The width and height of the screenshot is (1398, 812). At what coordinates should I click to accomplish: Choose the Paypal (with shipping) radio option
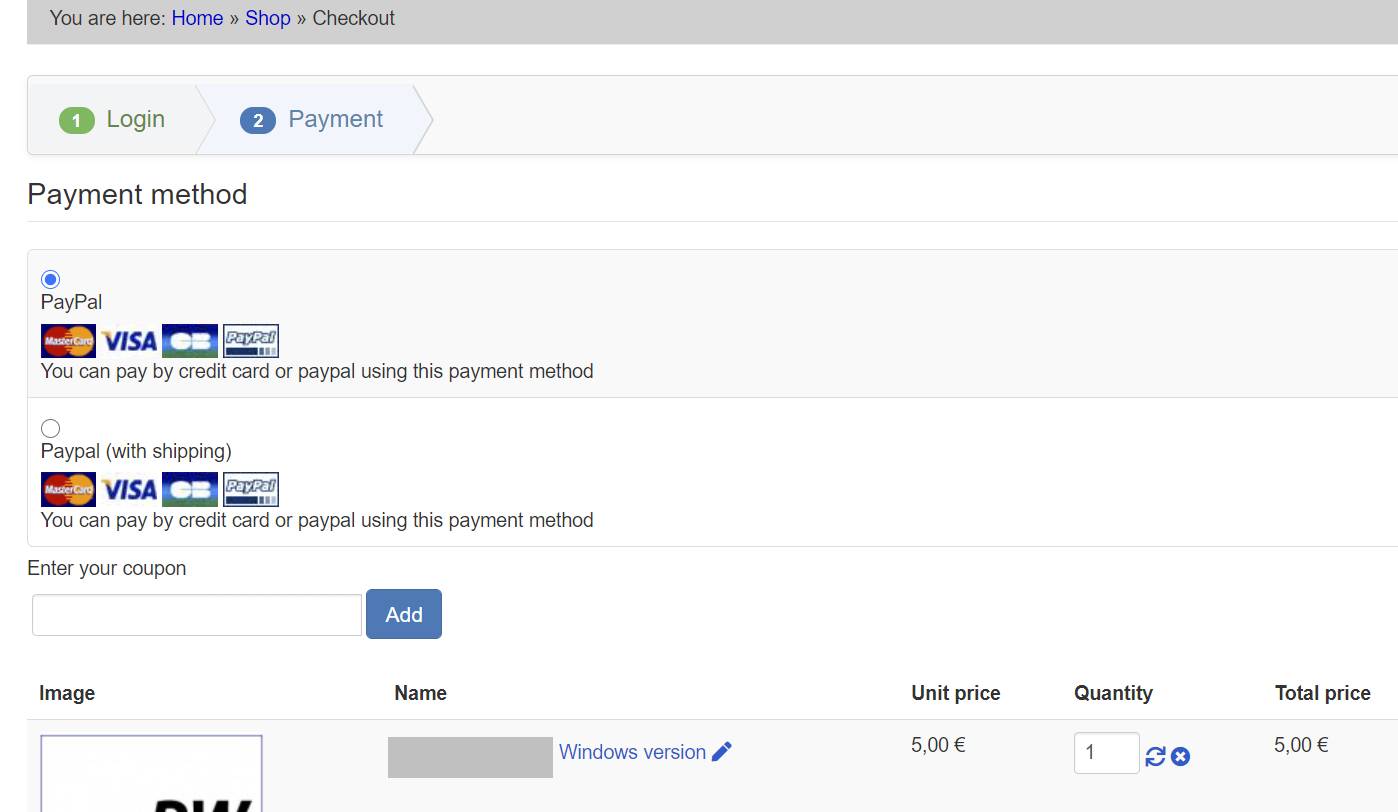[x=50, y=428]
